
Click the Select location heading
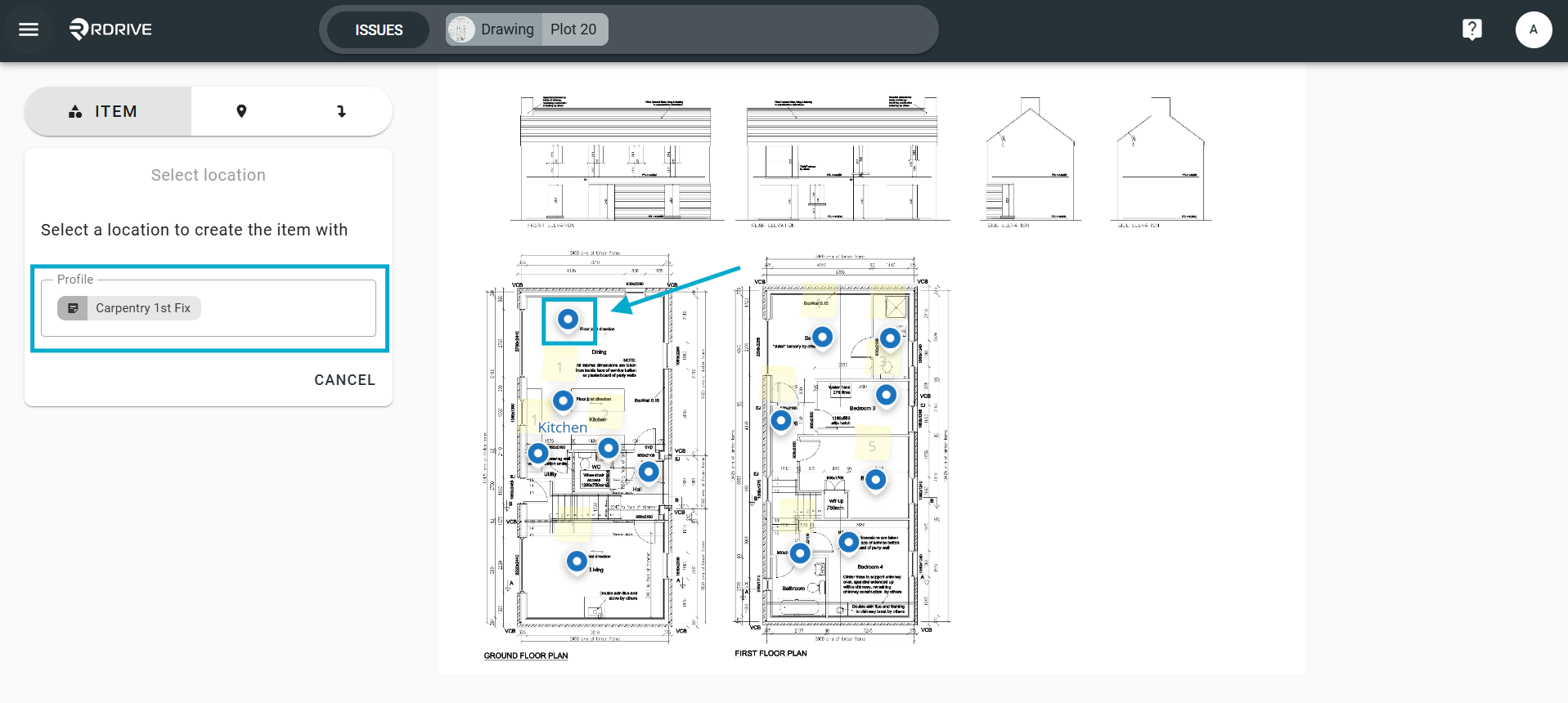209,175
